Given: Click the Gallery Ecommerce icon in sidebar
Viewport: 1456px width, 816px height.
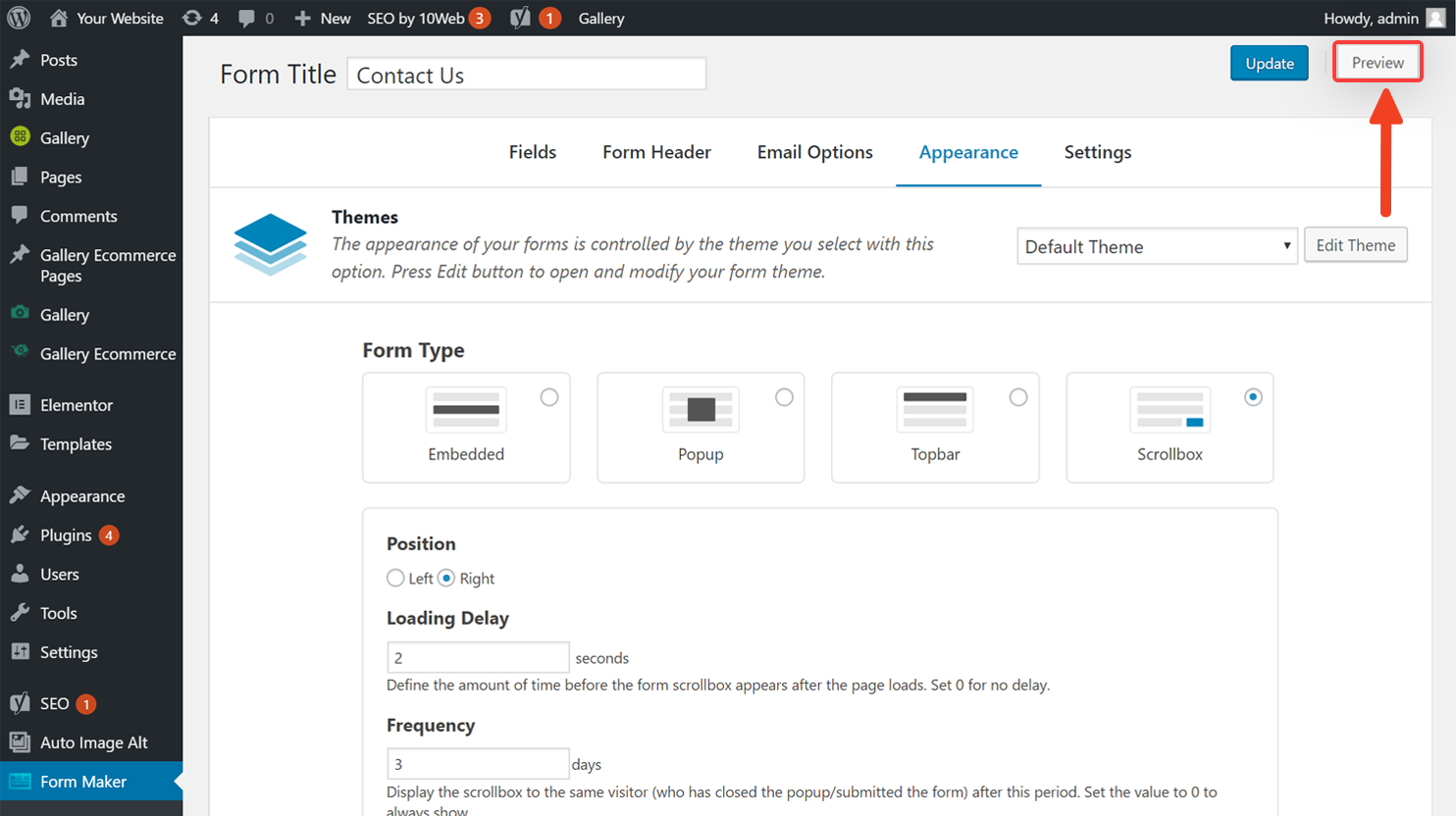Looking at the screenshot, I should pyautogui.click(x=20, y=351).
